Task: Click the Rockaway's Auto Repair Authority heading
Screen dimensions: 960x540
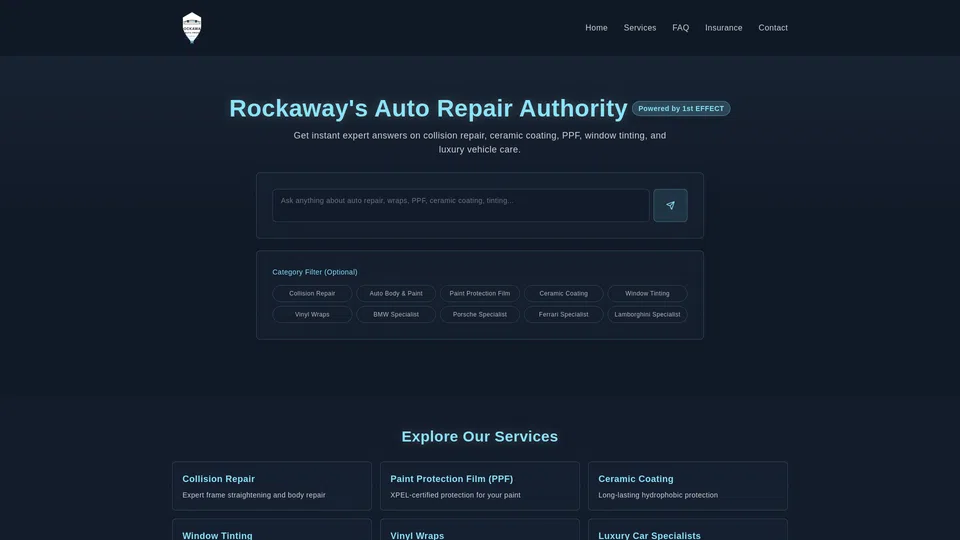Action: coord(428,108)
